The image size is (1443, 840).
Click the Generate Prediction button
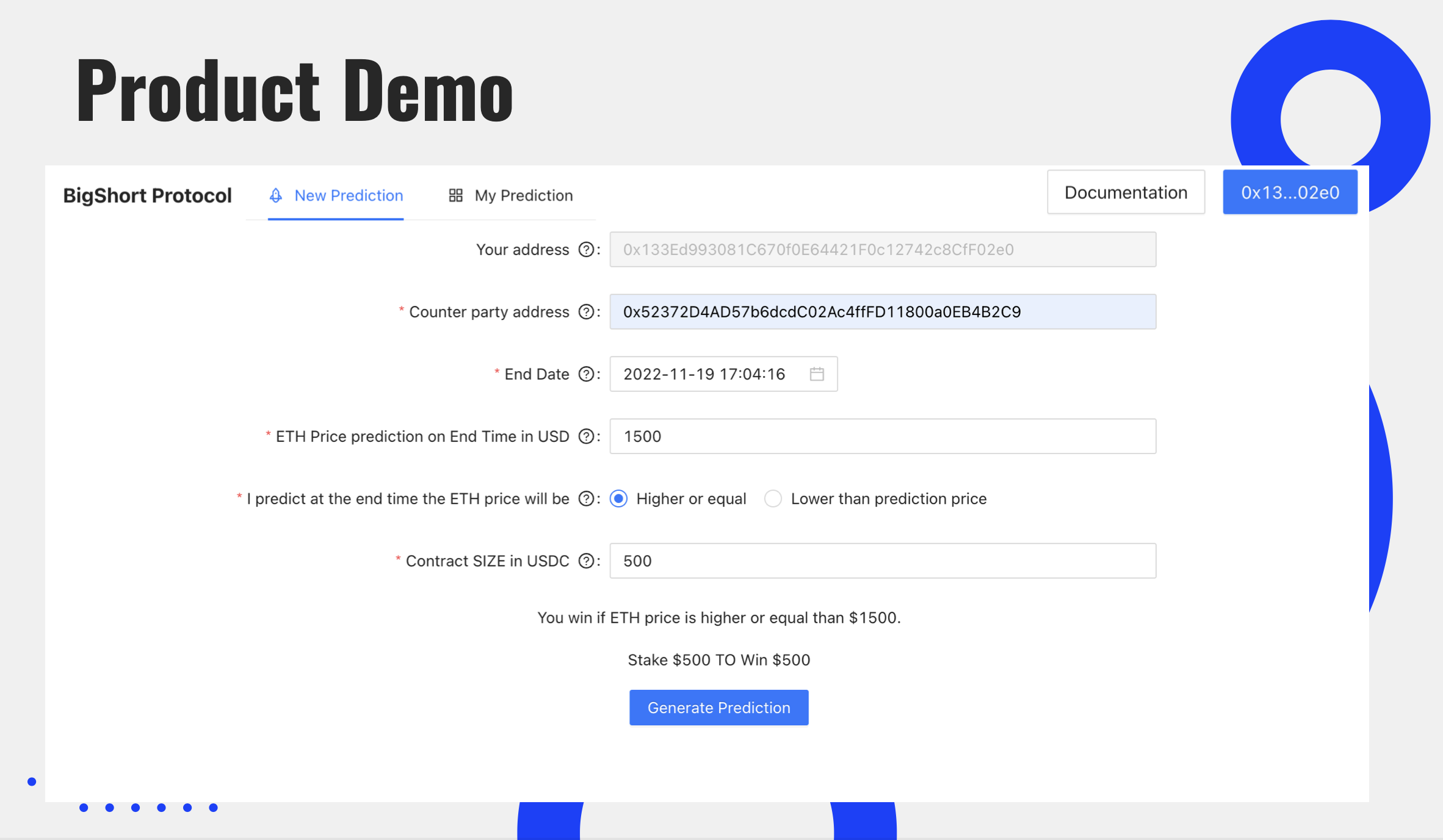(x=718, y=708)
